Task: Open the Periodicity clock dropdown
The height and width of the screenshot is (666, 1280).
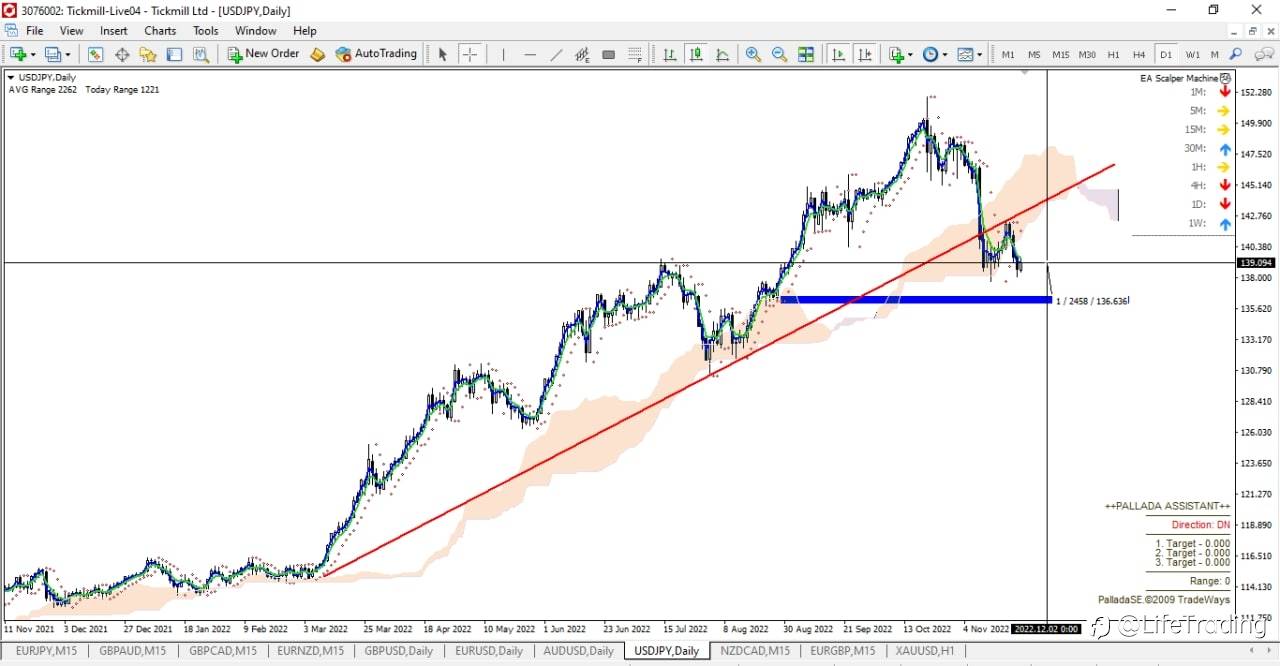Action: [x=935, y=55]
